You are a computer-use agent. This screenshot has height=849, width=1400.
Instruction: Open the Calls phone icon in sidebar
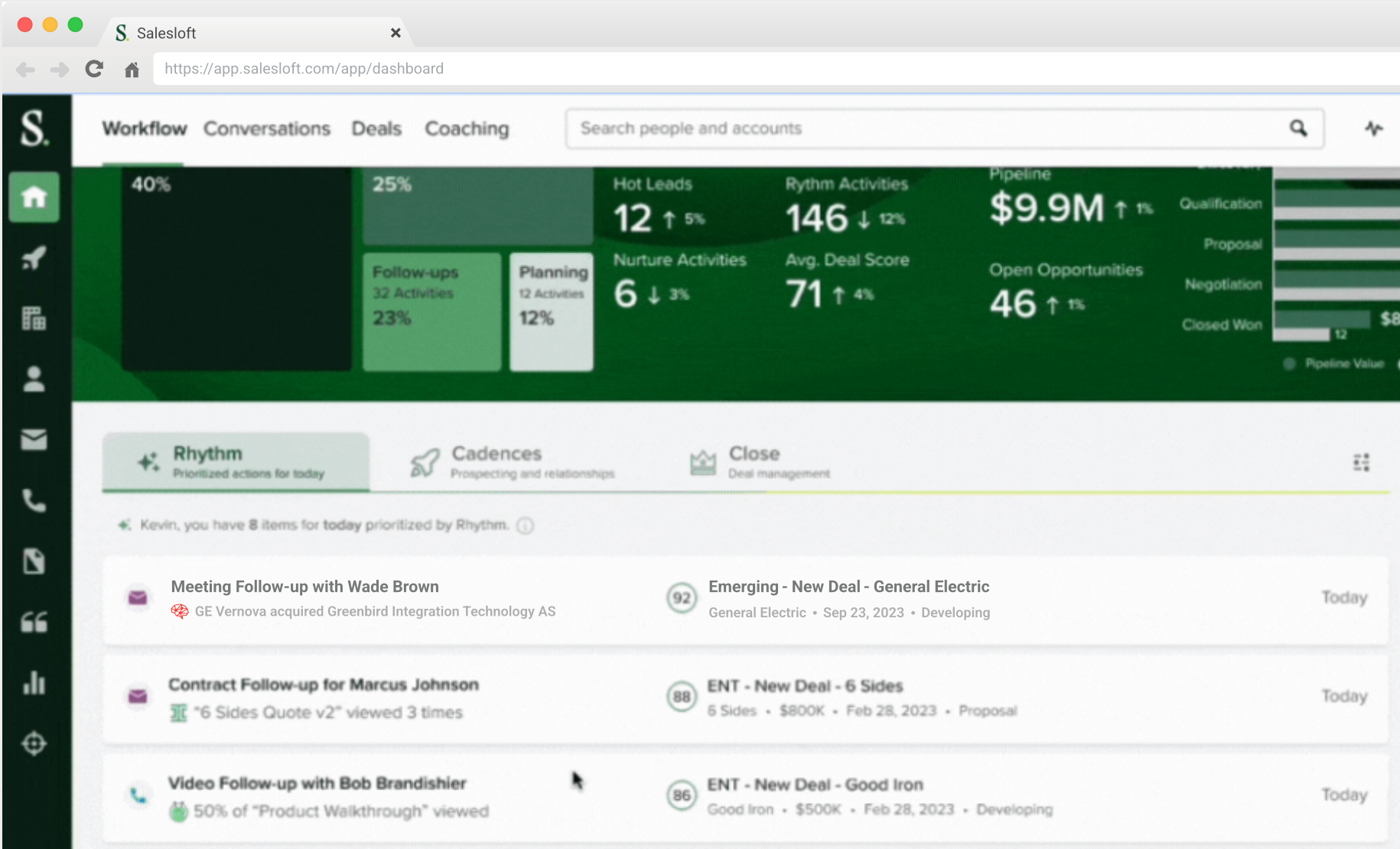pyautogui.click(x=34, y=501)
